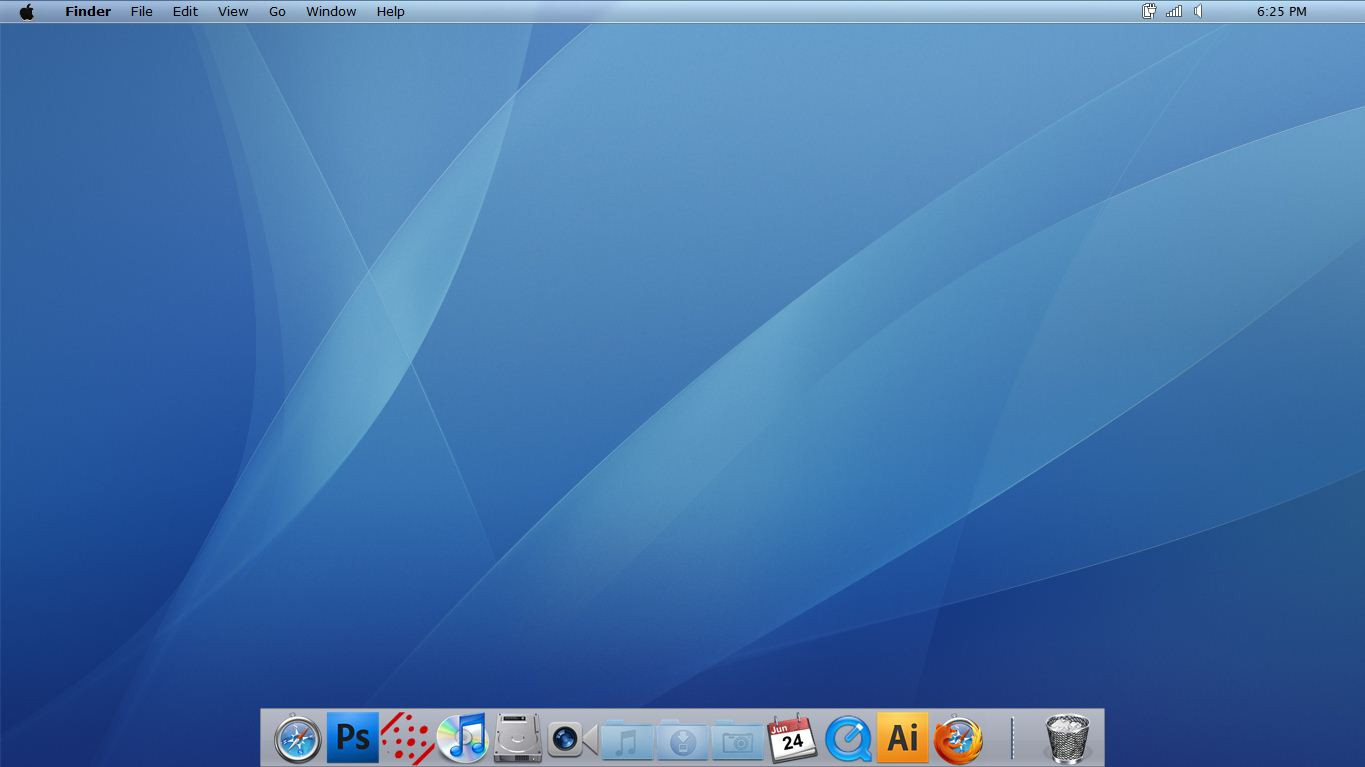Launch the video camera app in dock

(573, 739)
